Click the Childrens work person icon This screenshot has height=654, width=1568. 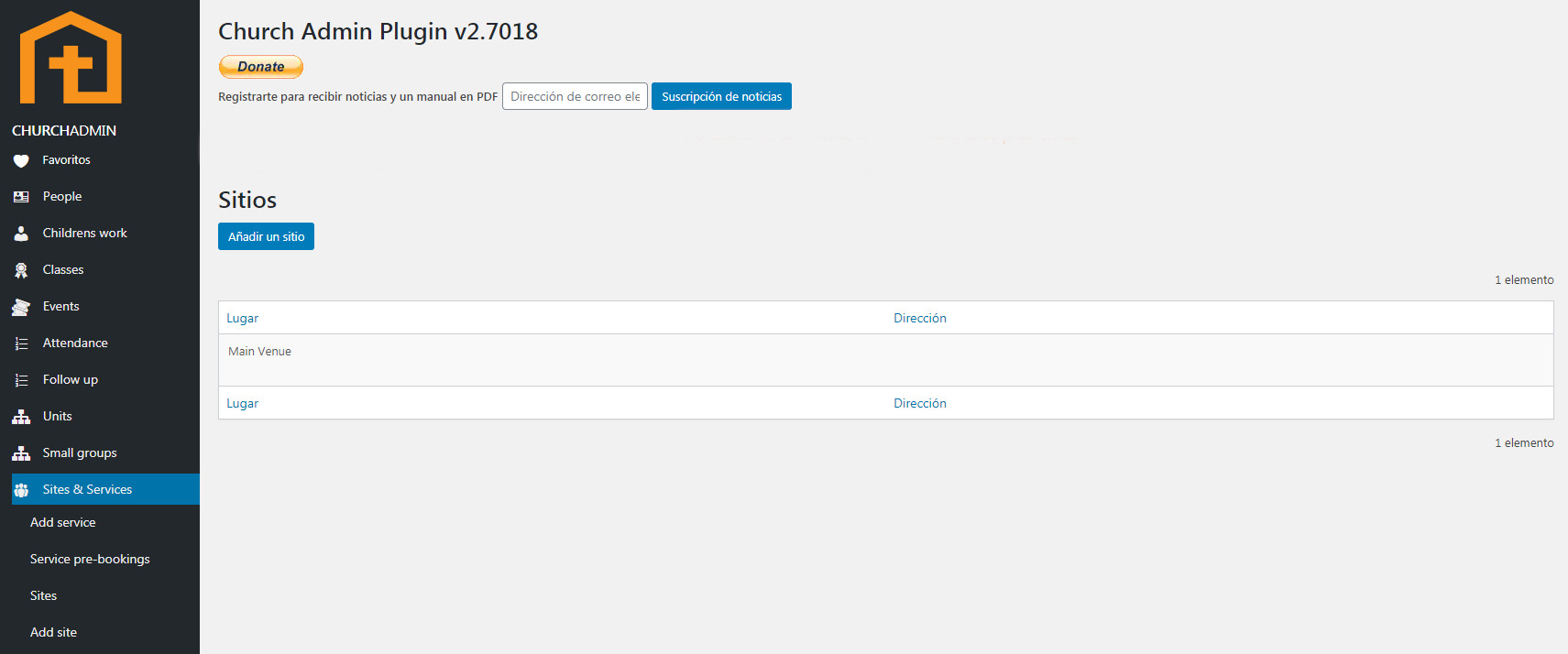pos(21,234)
